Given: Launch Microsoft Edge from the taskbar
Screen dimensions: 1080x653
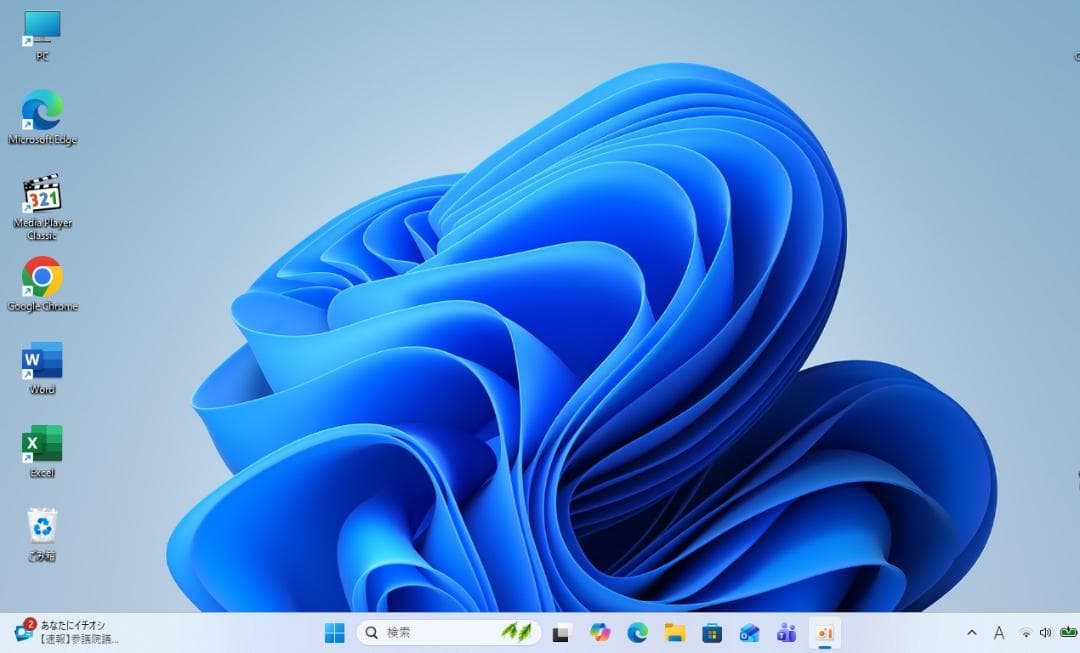Looking at the screenshot, I should click(x=638, y=633).
